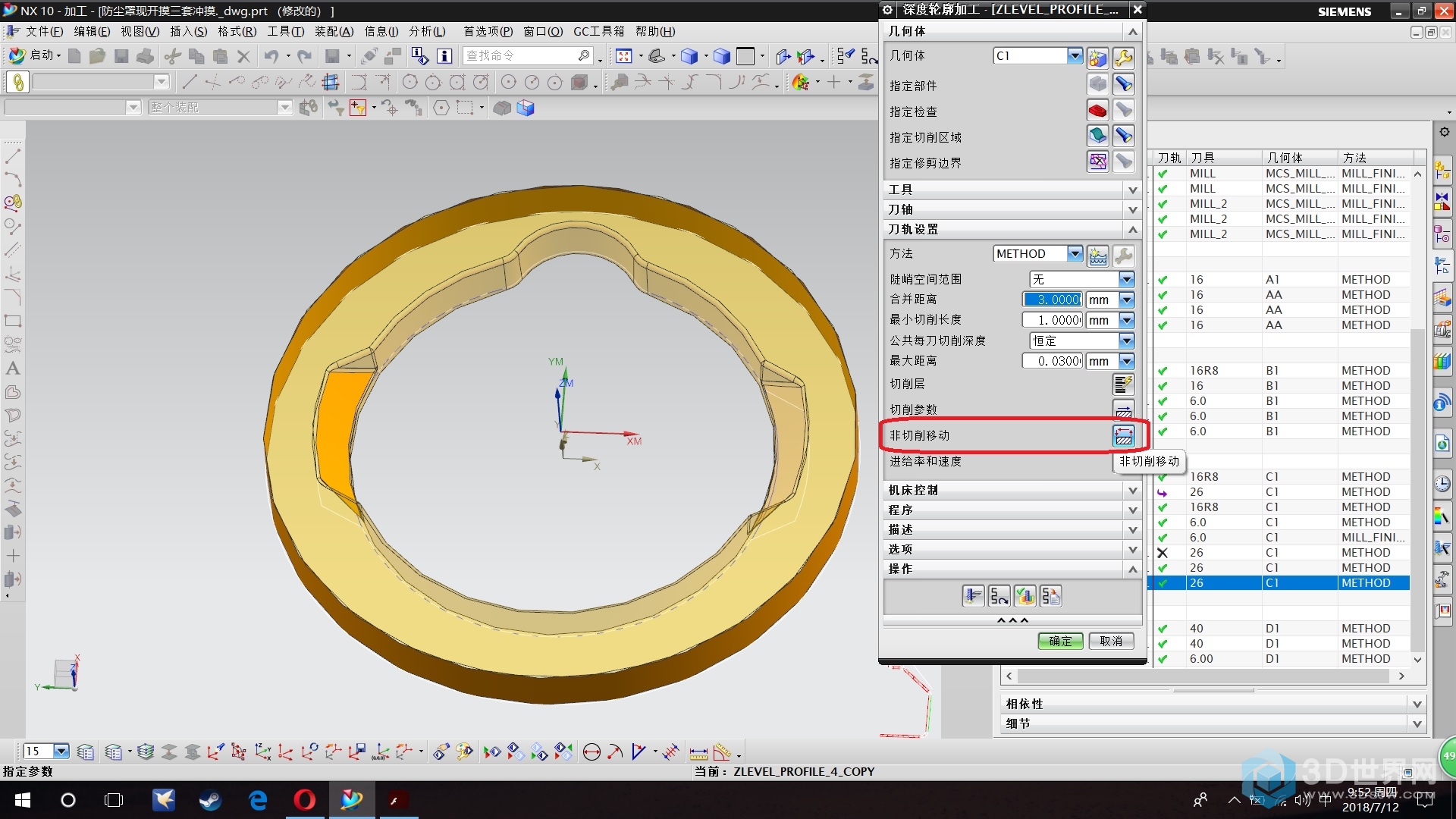The image size is (1456, 819).
Task: Open 文件(F) menu
Action: click(x=44, y=31)
